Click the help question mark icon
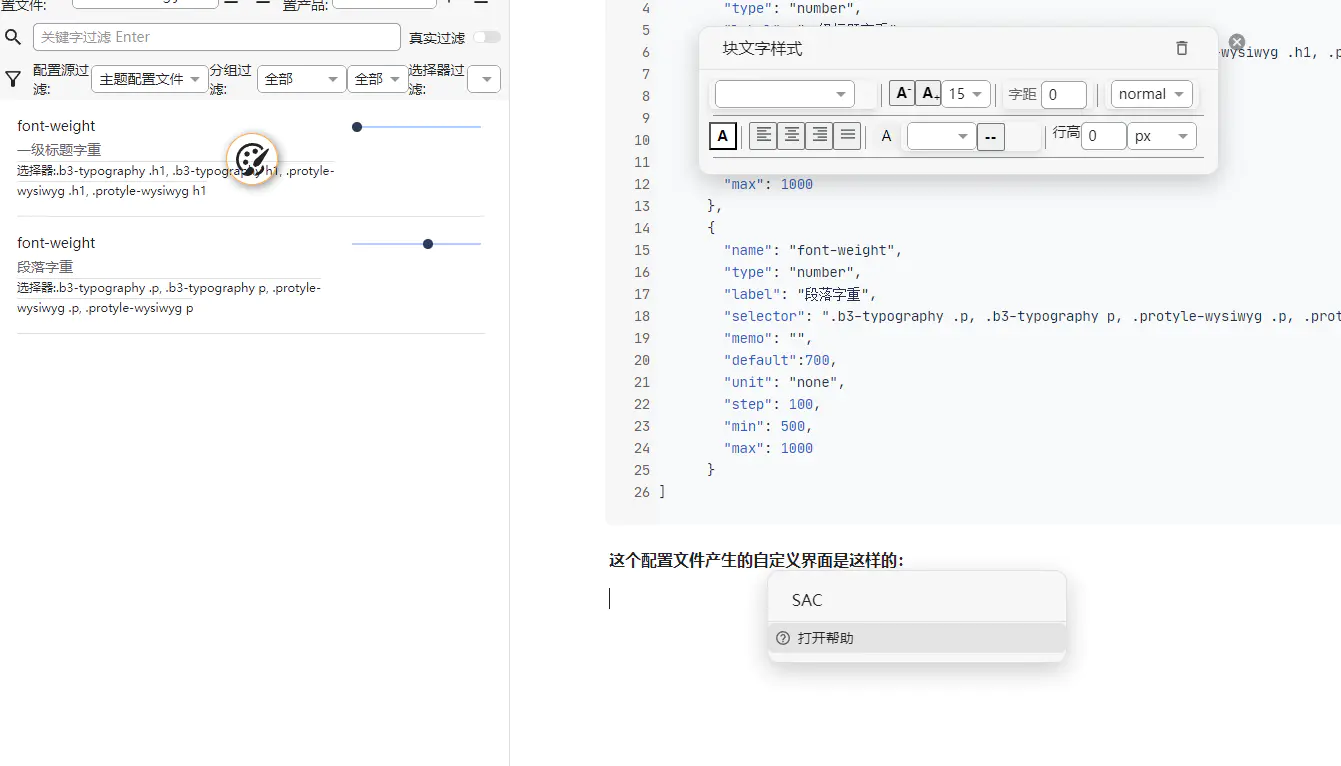The image size is (1341, 766). click(783, 638)
